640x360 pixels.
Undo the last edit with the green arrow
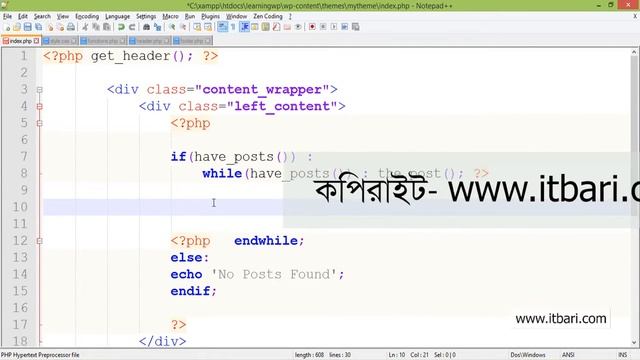coord(121,27)
